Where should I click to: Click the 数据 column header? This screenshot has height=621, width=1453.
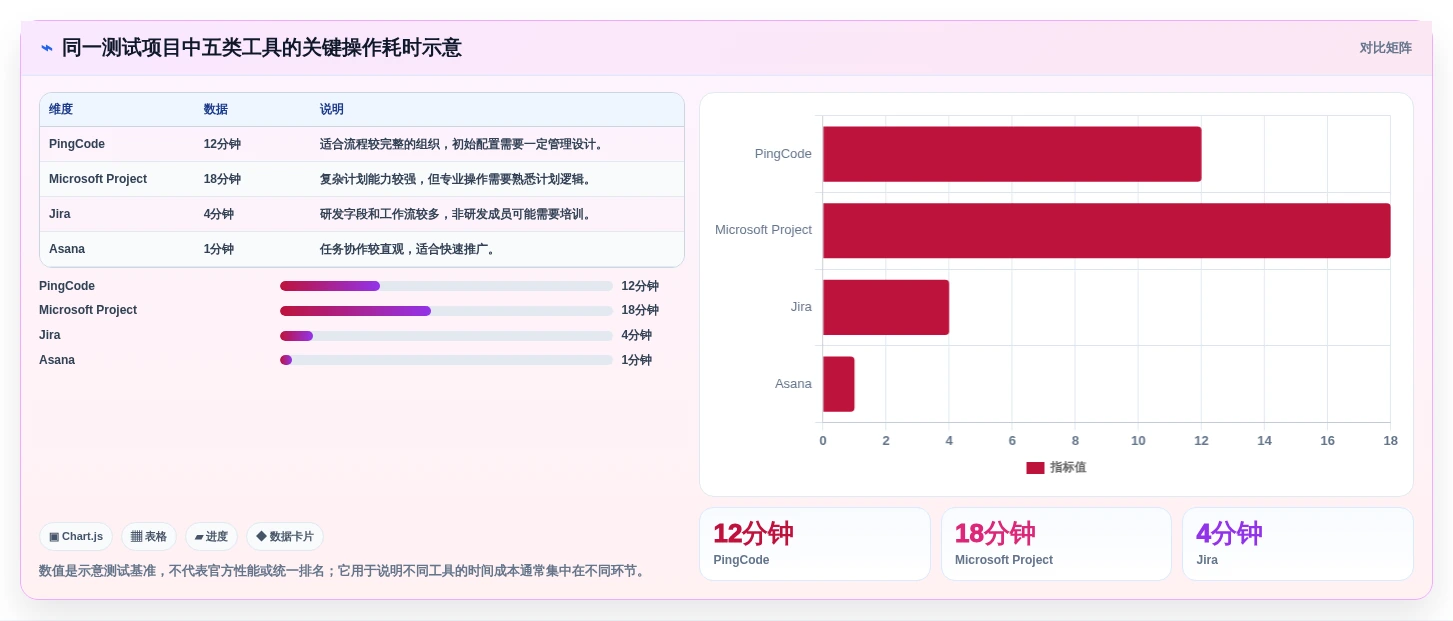coord(216,109)
